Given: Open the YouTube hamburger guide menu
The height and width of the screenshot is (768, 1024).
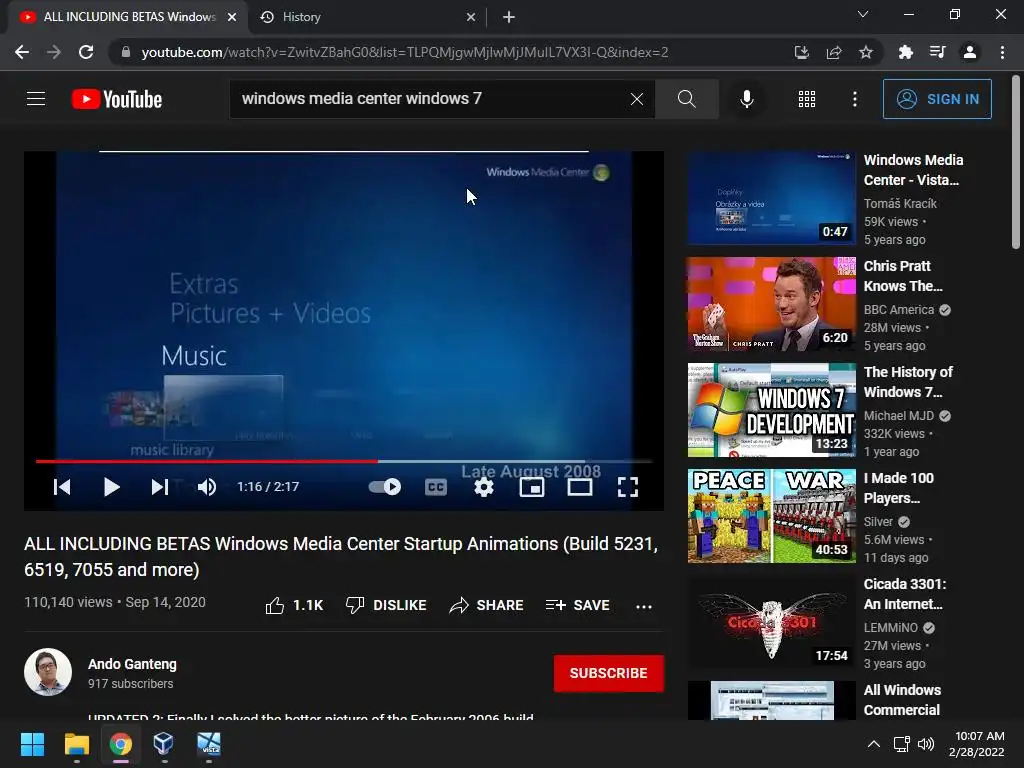Looking at the screenshot, I should 36,99.
